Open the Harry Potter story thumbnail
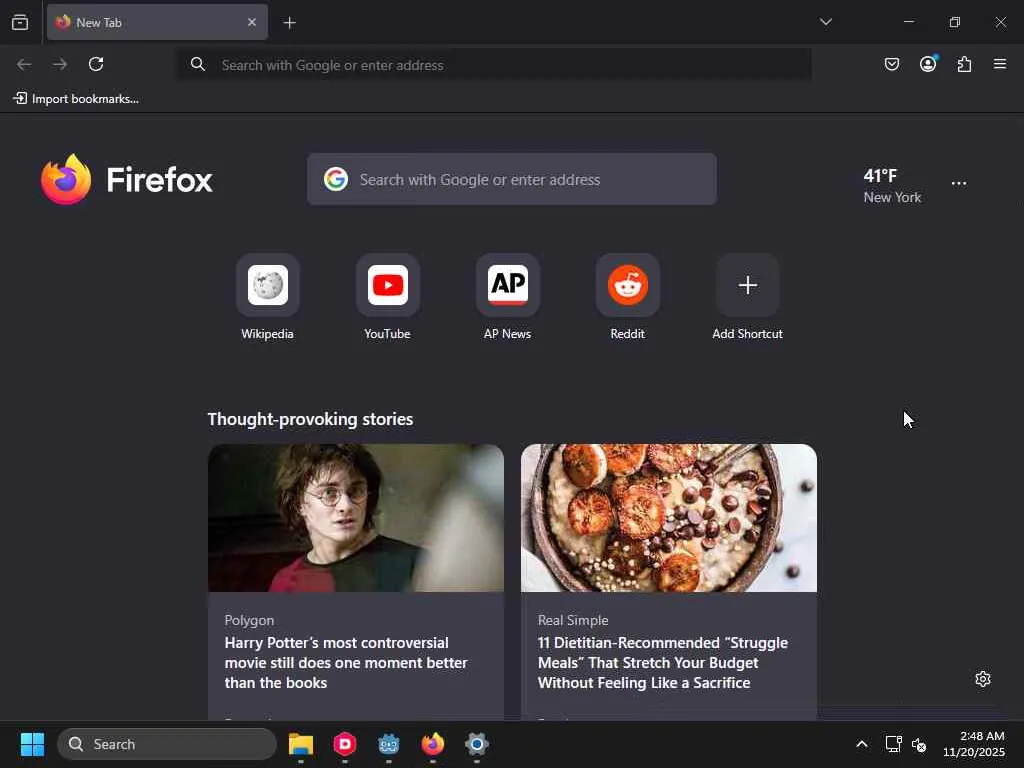 pyautogui.click(x=356, y=518)
